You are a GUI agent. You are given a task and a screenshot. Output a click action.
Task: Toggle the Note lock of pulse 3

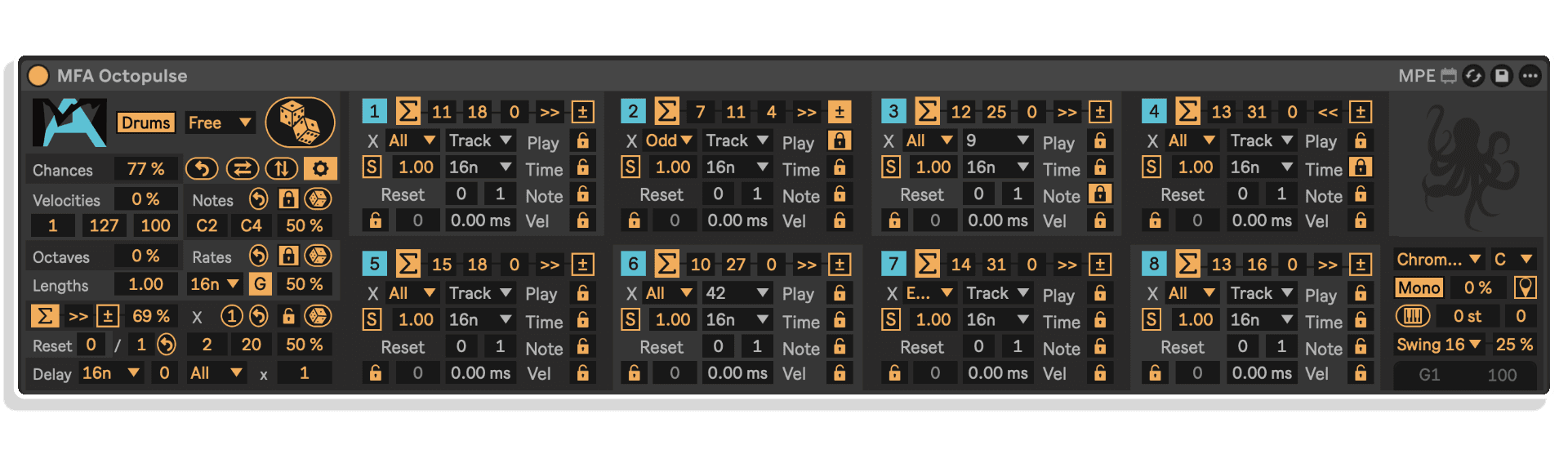[1100, 194]
